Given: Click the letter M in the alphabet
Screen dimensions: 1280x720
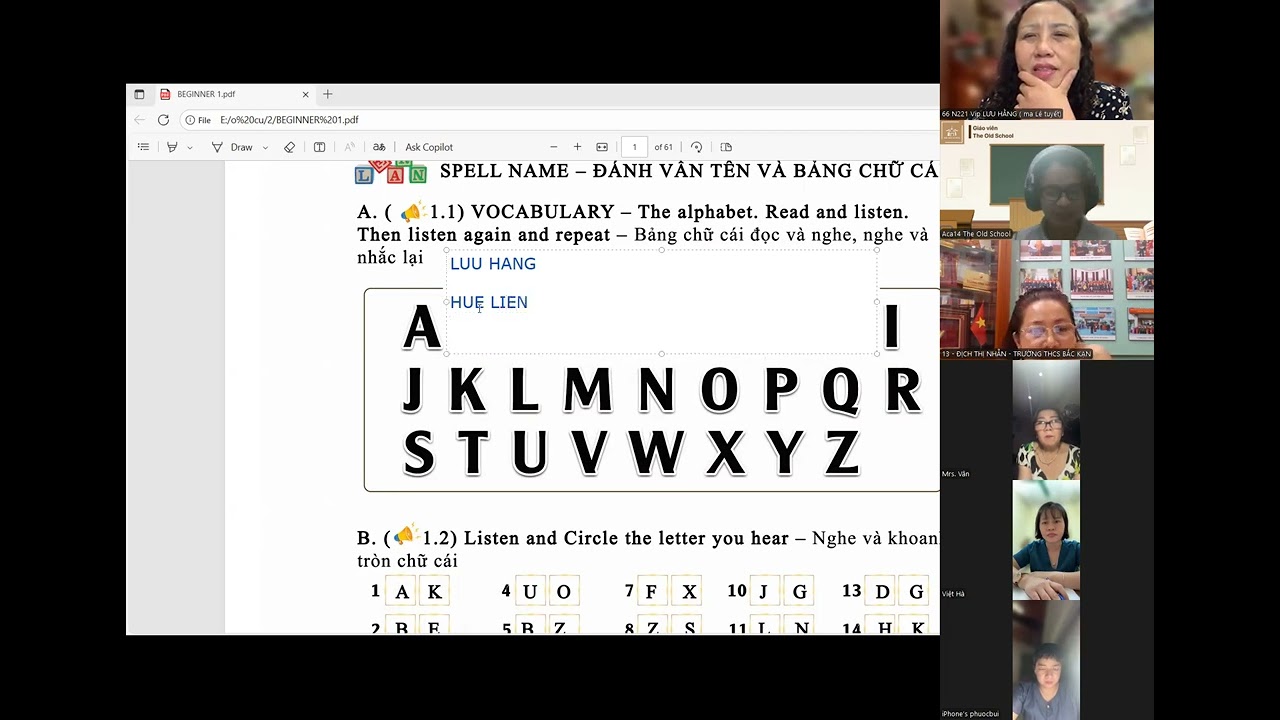Looking at the screenshot, I should pos(587,391).
